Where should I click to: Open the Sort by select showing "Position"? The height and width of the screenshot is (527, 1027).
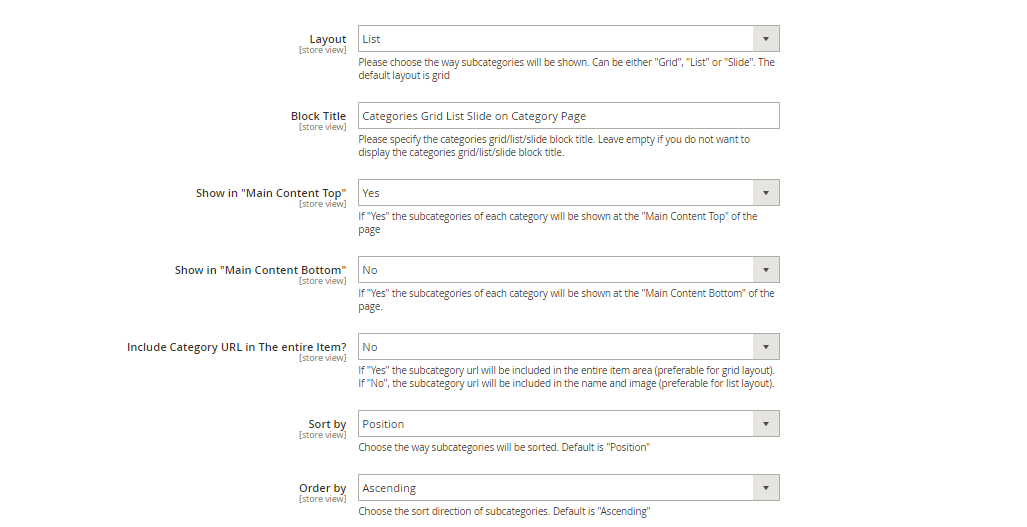(569, 424)
